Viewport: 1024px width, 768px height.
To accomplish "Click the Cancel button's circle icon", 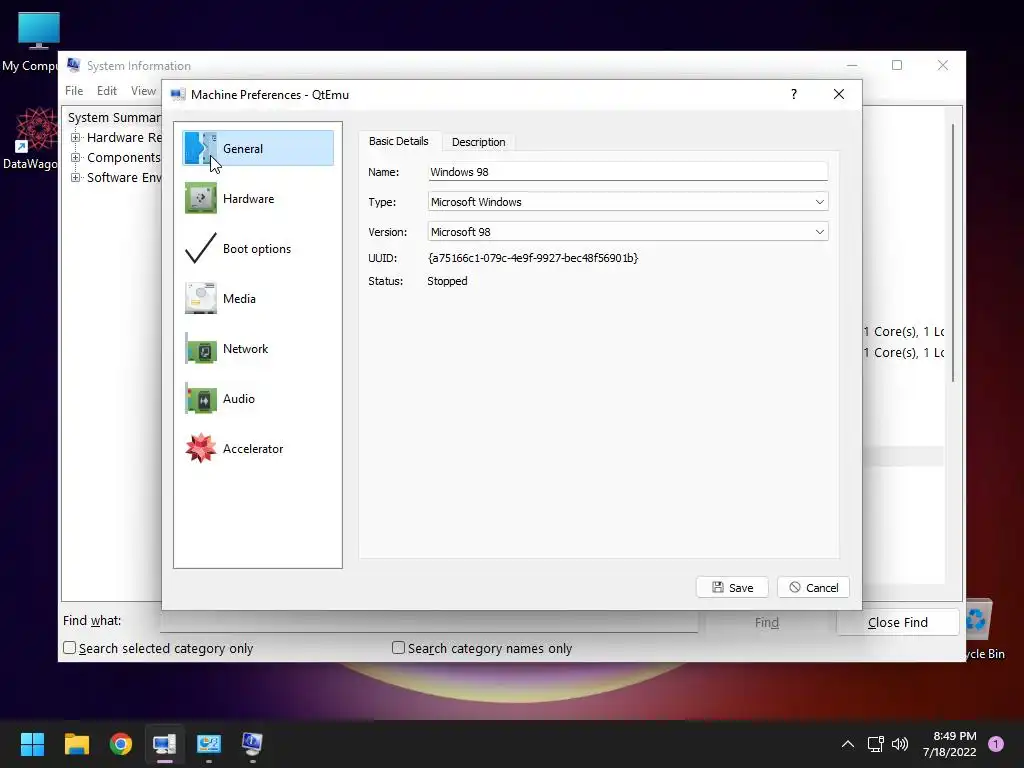I will point(795,587).
